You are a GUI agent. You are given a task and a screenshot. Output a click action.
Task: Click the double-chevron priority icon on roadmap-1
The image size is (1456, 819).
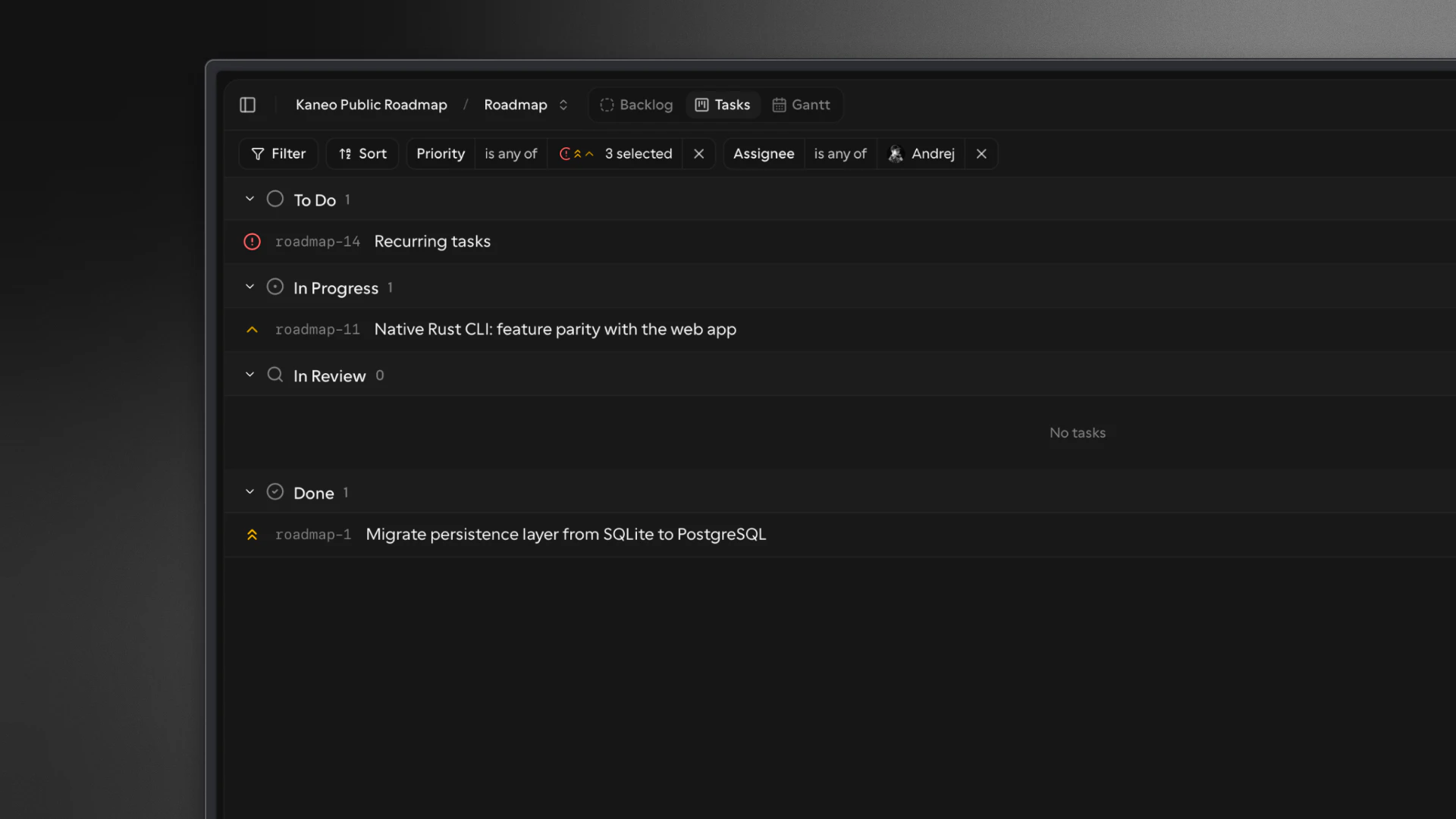coord(252,535)
